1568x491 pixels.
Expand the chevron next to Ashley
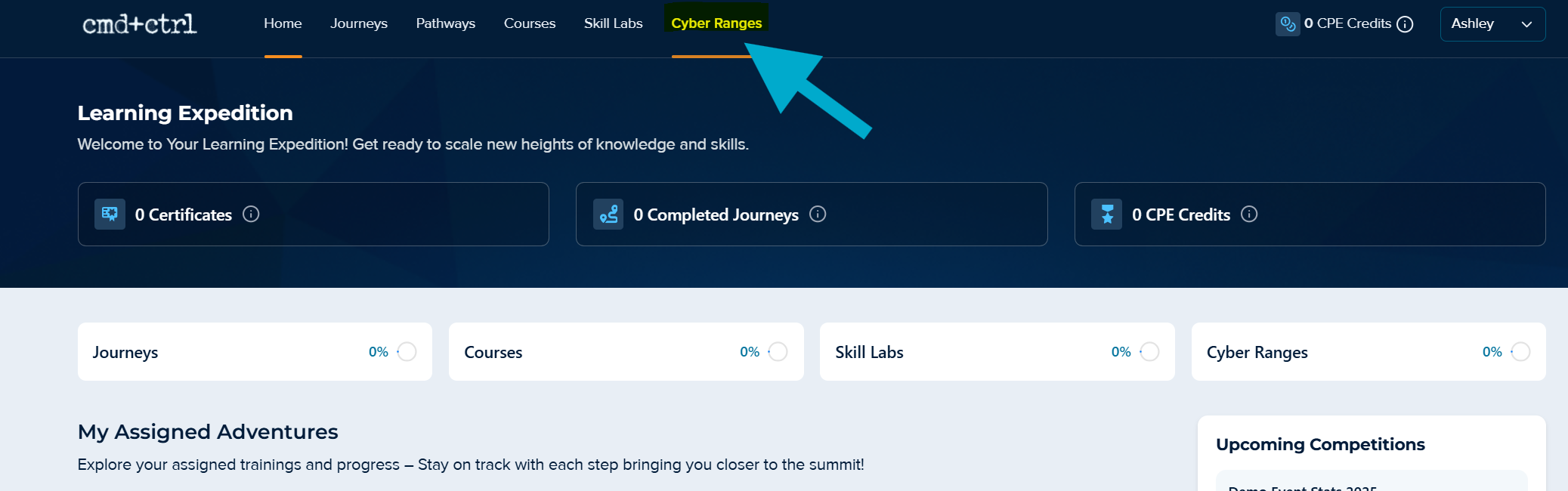(x=1526, y=24)
